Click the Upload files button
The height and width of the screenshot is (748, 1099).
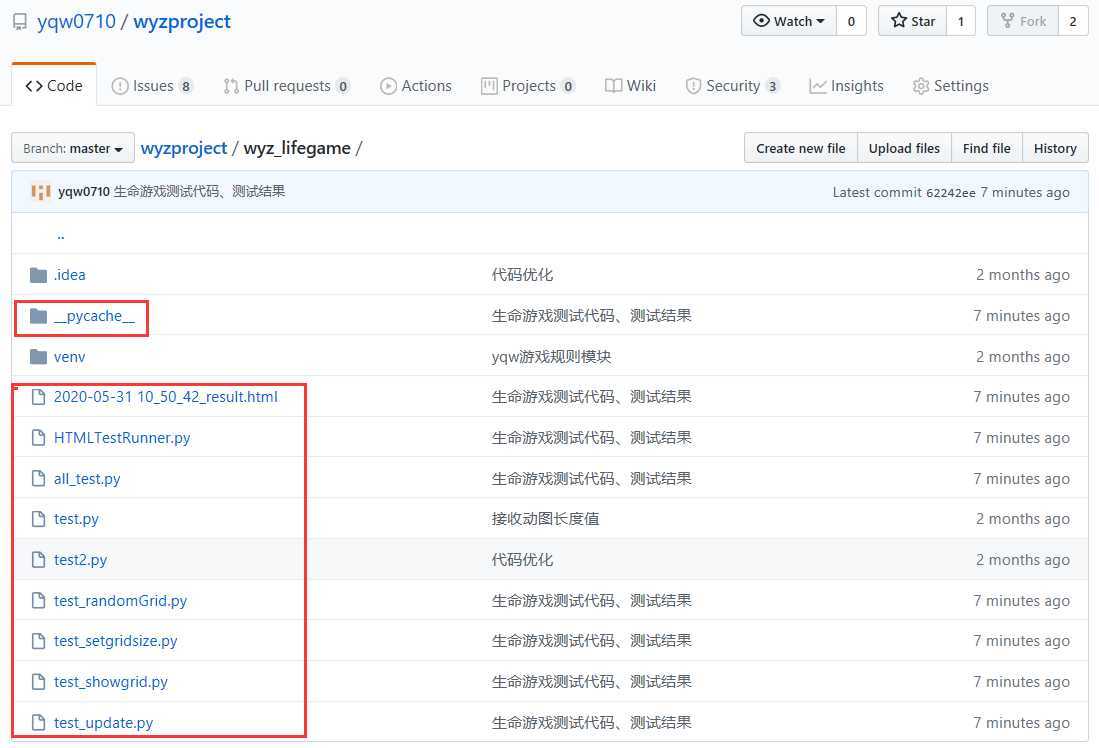coord(904,148)
